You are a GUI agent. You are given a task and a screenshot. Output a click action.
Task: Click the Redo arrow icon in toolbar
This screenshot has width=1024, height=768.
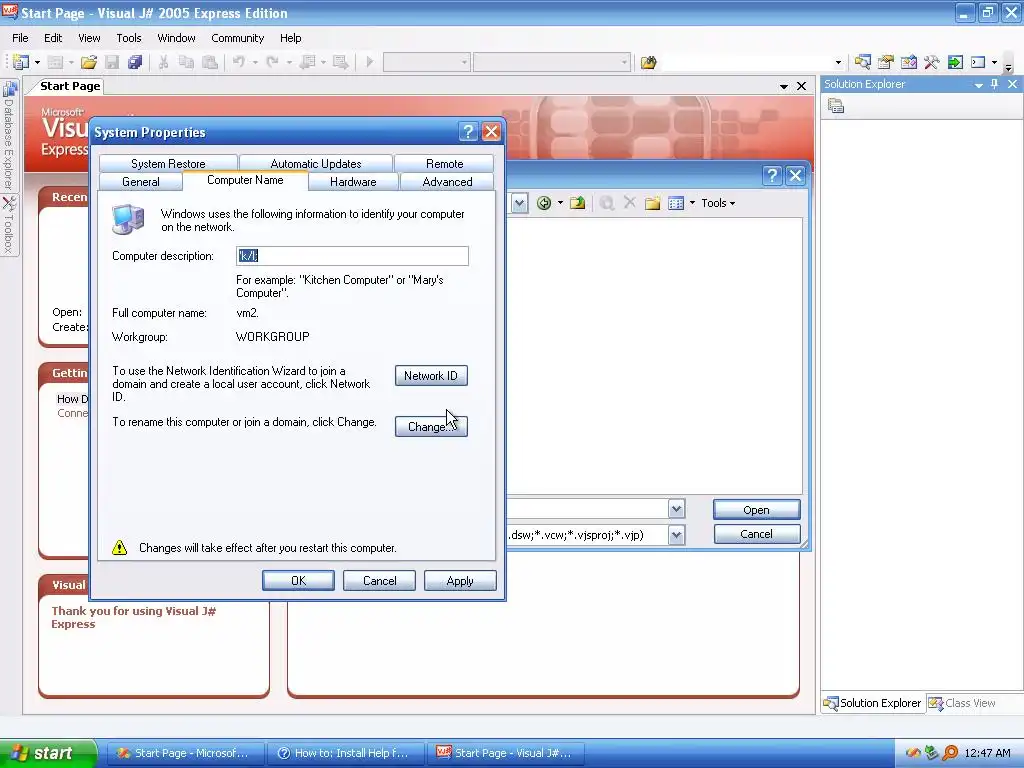tap(273, 63)
